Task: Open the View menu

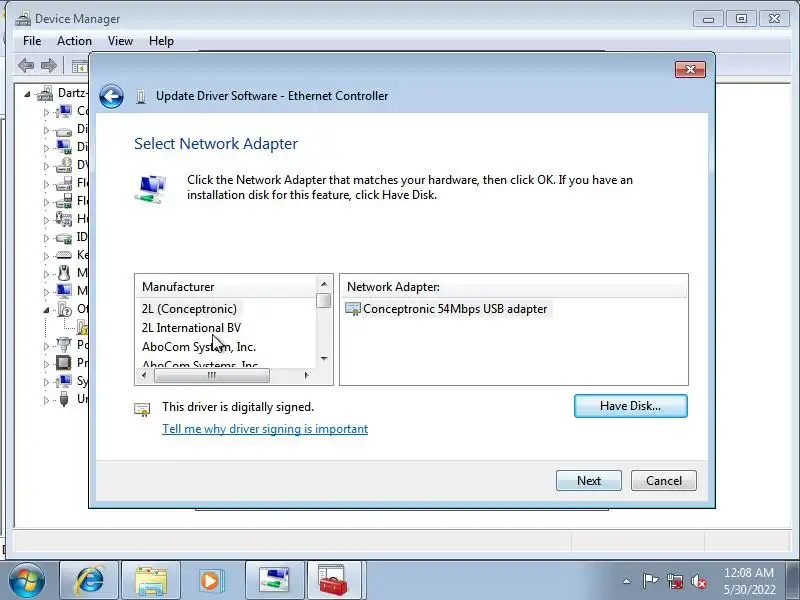Action: click(x=120, y=41)
